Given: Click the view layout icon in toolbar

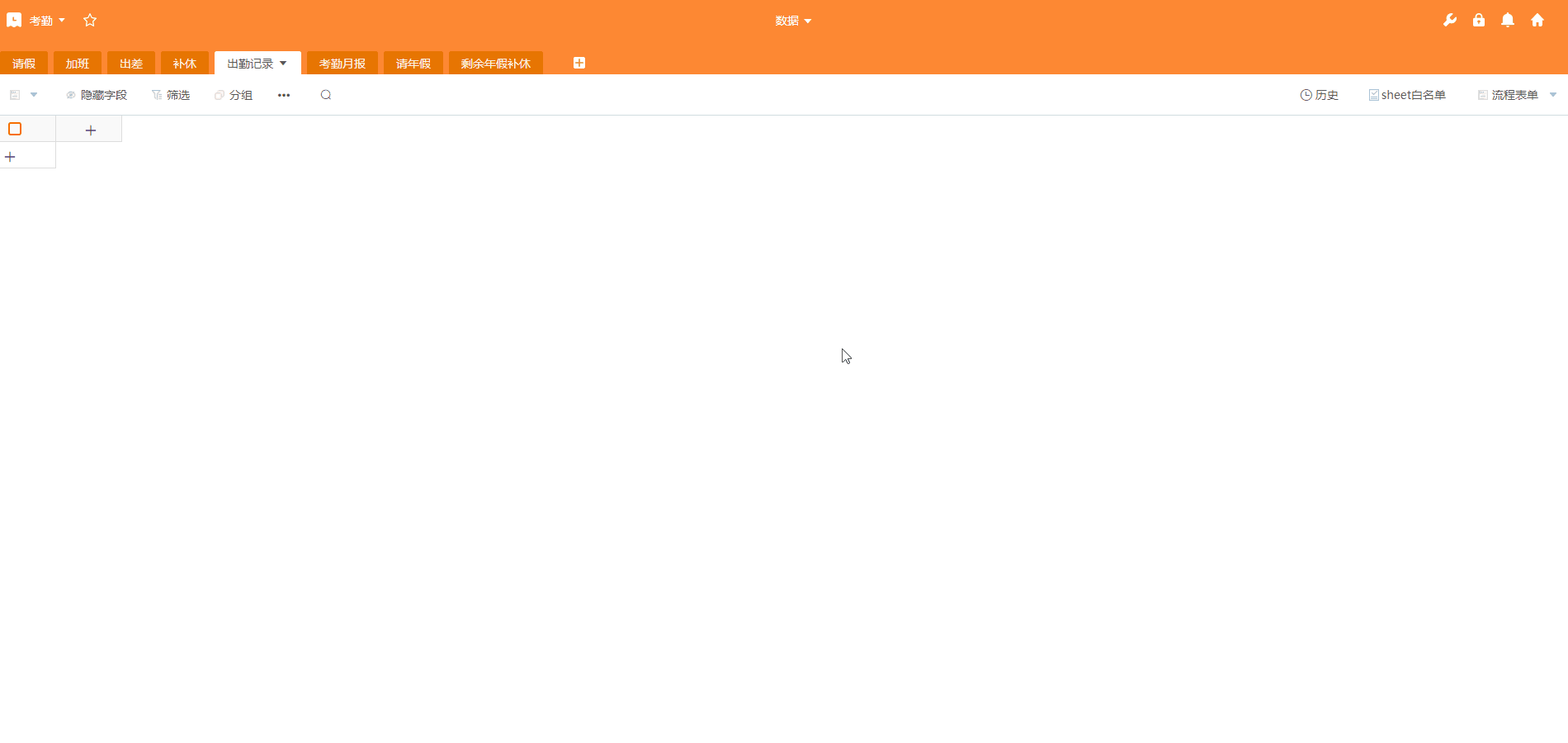Looking at the screenshot, I should point(15,95).
